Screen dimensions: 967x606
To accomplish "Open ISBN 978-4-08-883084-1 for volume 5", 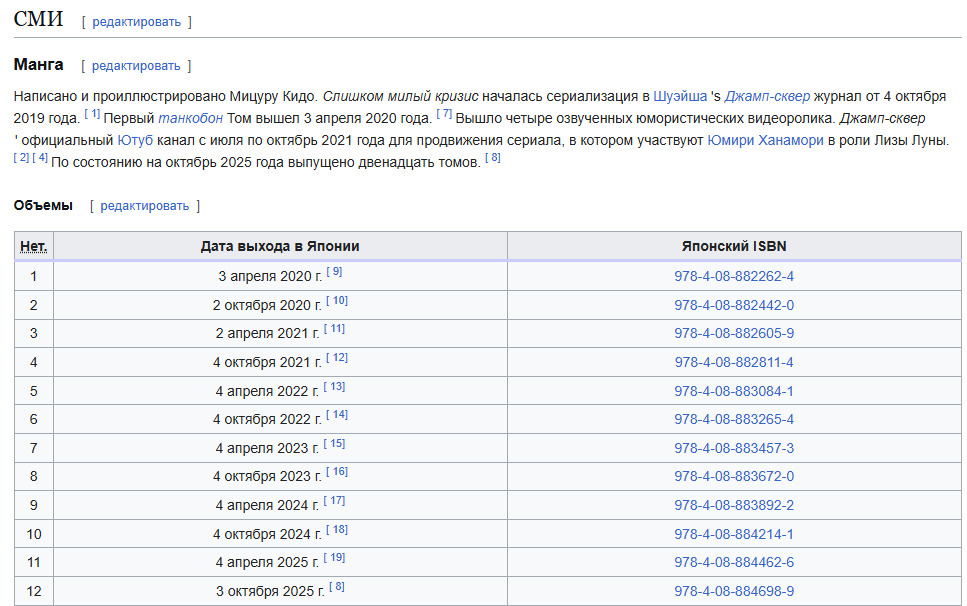I will click(x=734, y=391).
